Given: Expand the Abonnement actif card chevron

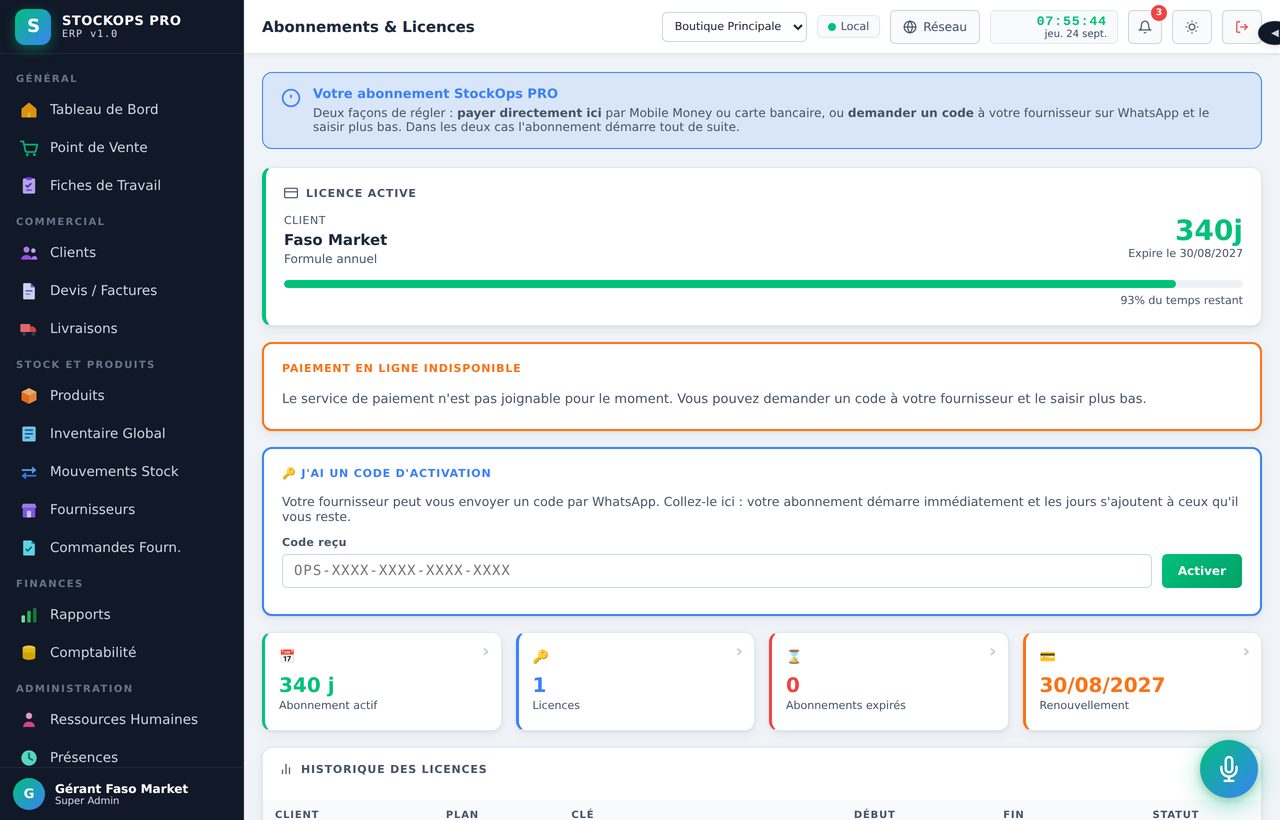Looking at the screenshot, I should 486,652.
